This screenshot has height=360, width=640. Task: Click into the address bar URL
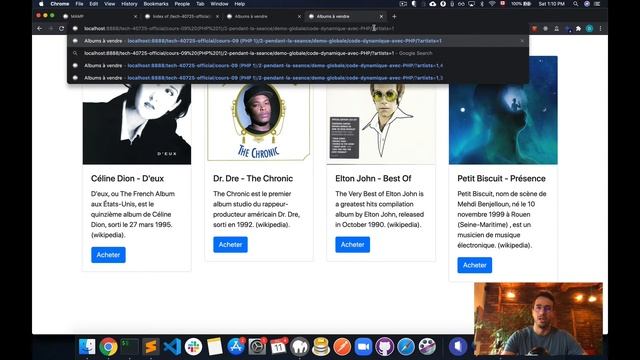point(239,29)
